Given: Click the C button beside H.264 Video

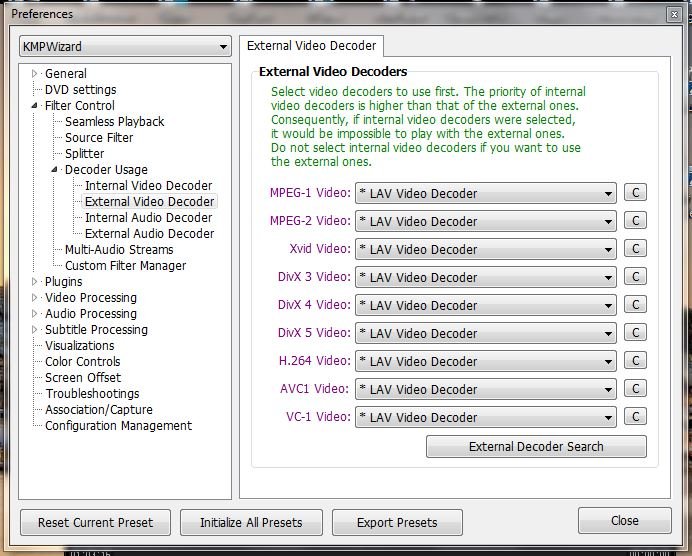Looking at the screenshot, I should (635, 361).
